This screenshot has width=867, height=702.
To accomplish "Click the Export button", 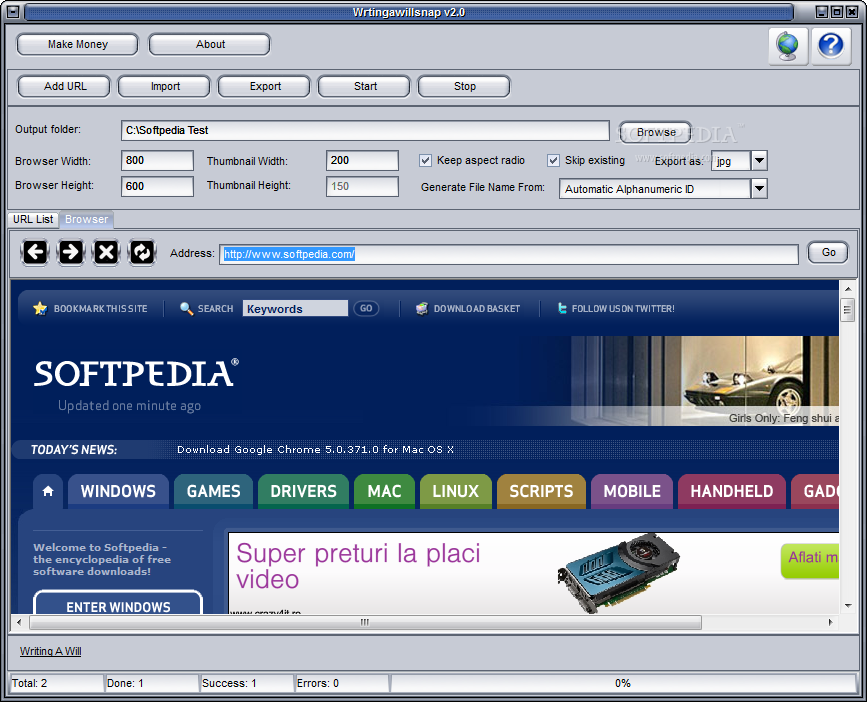I will point(265,86).
